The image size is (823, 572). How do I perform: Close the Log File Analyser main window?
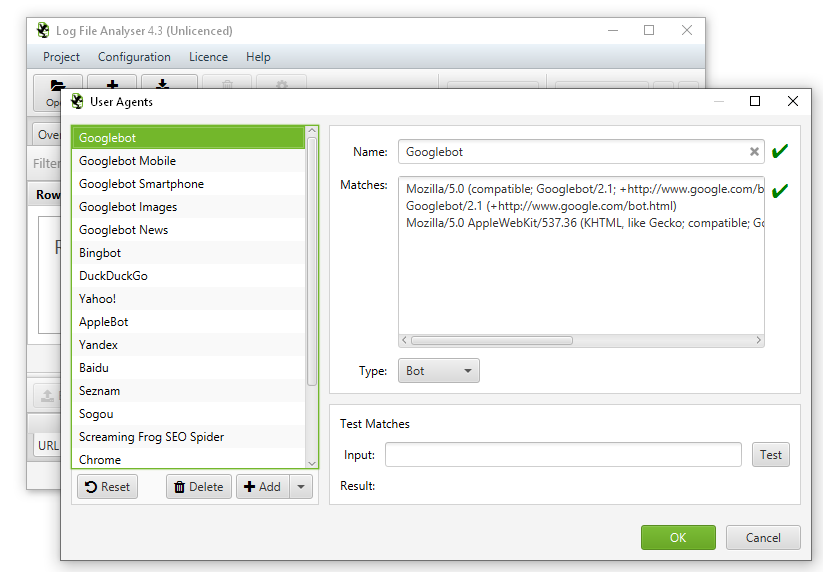[687, 30]
